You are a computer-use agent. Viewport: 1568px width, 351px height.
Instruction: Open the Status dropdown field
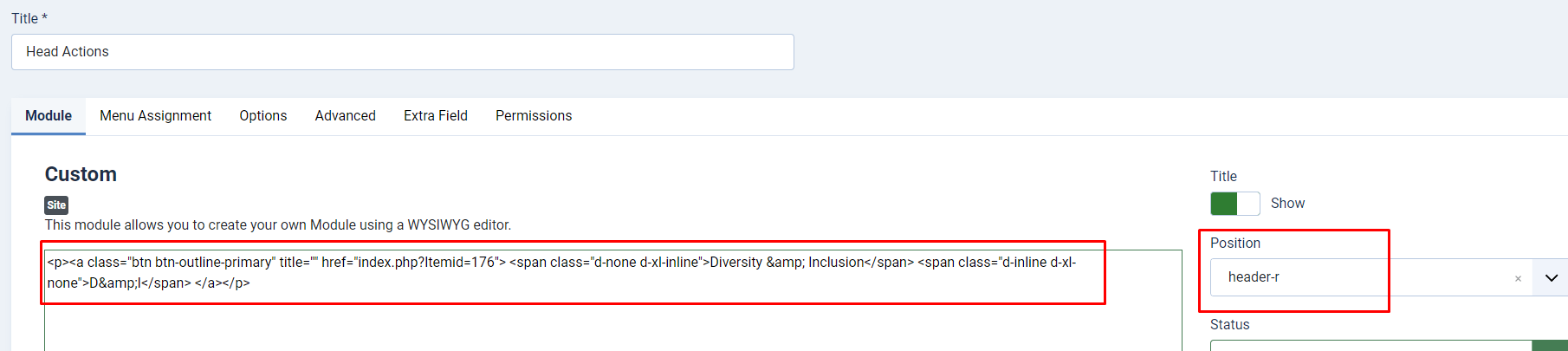[x=1369, y=346]
